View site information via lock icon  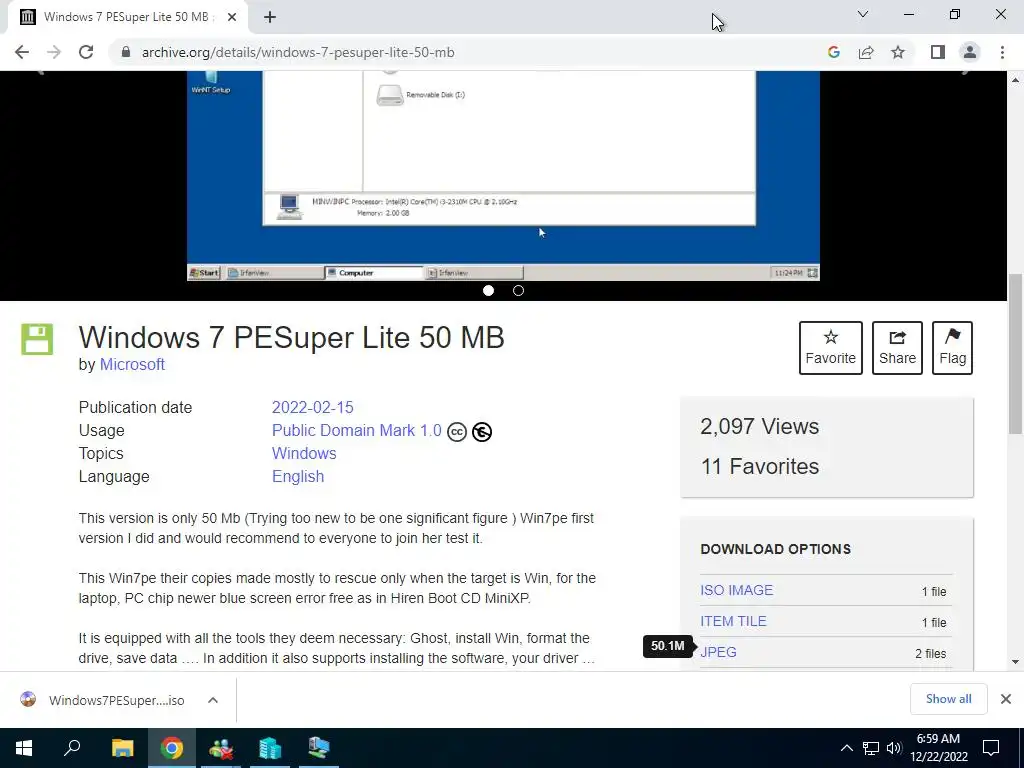126,52
